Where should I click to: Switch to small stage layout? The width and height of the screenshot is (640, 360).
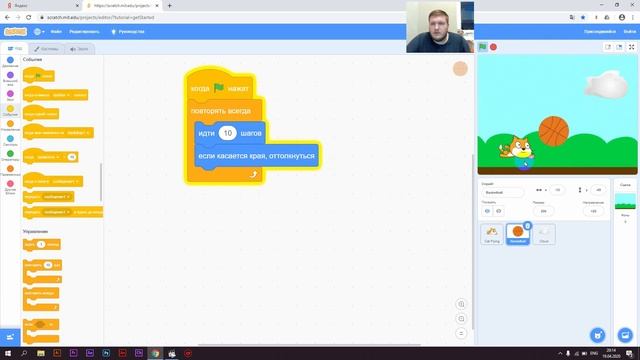click(608, 47)
